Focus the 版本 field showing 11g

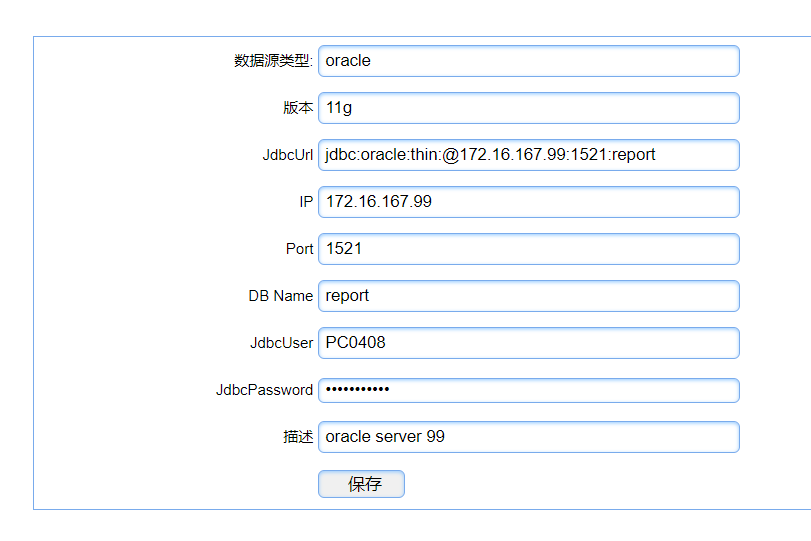(528, 108)
